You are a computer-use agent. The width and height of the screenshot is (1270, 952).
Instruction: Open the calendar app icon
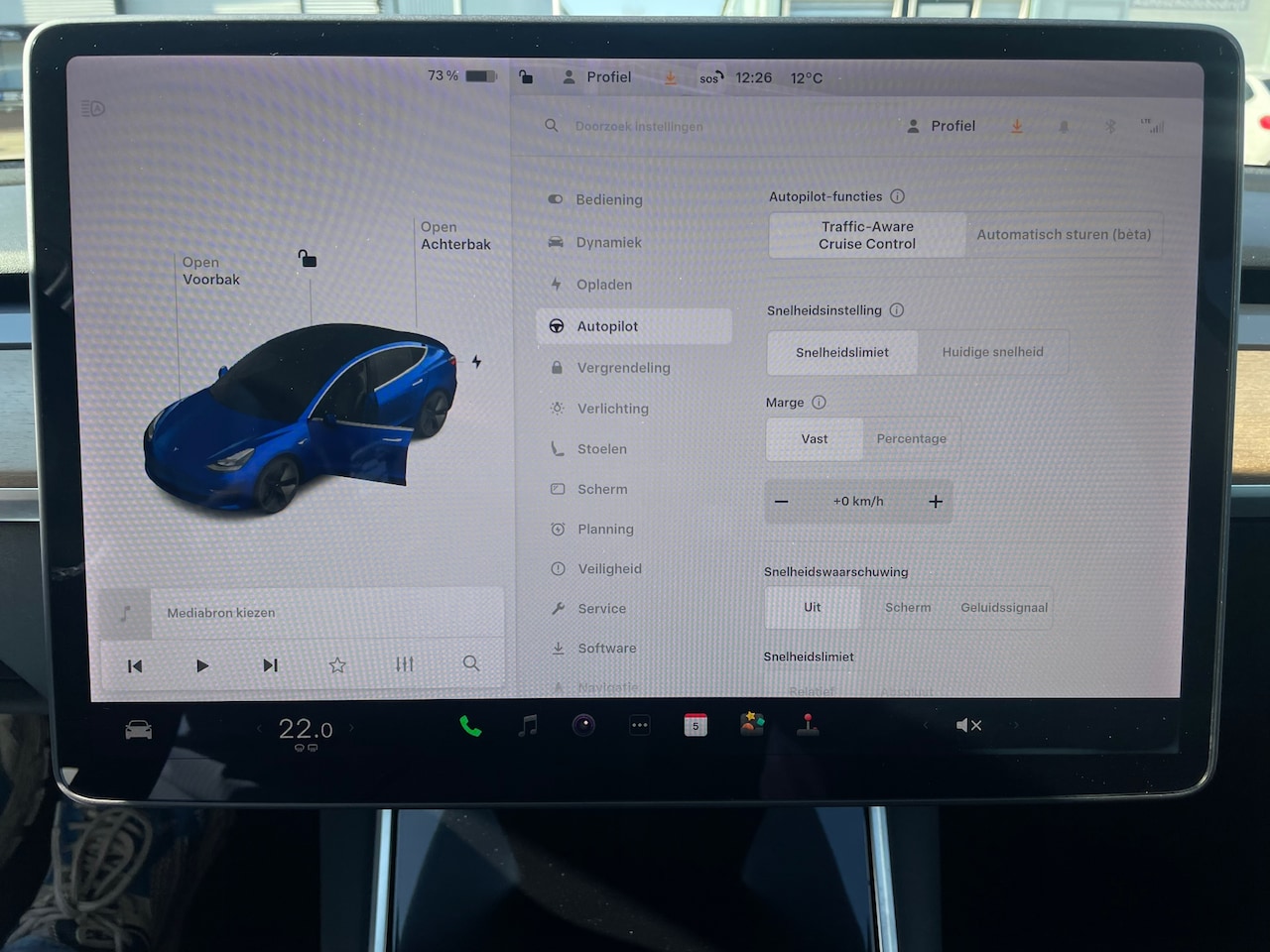[x=696, y=725]
